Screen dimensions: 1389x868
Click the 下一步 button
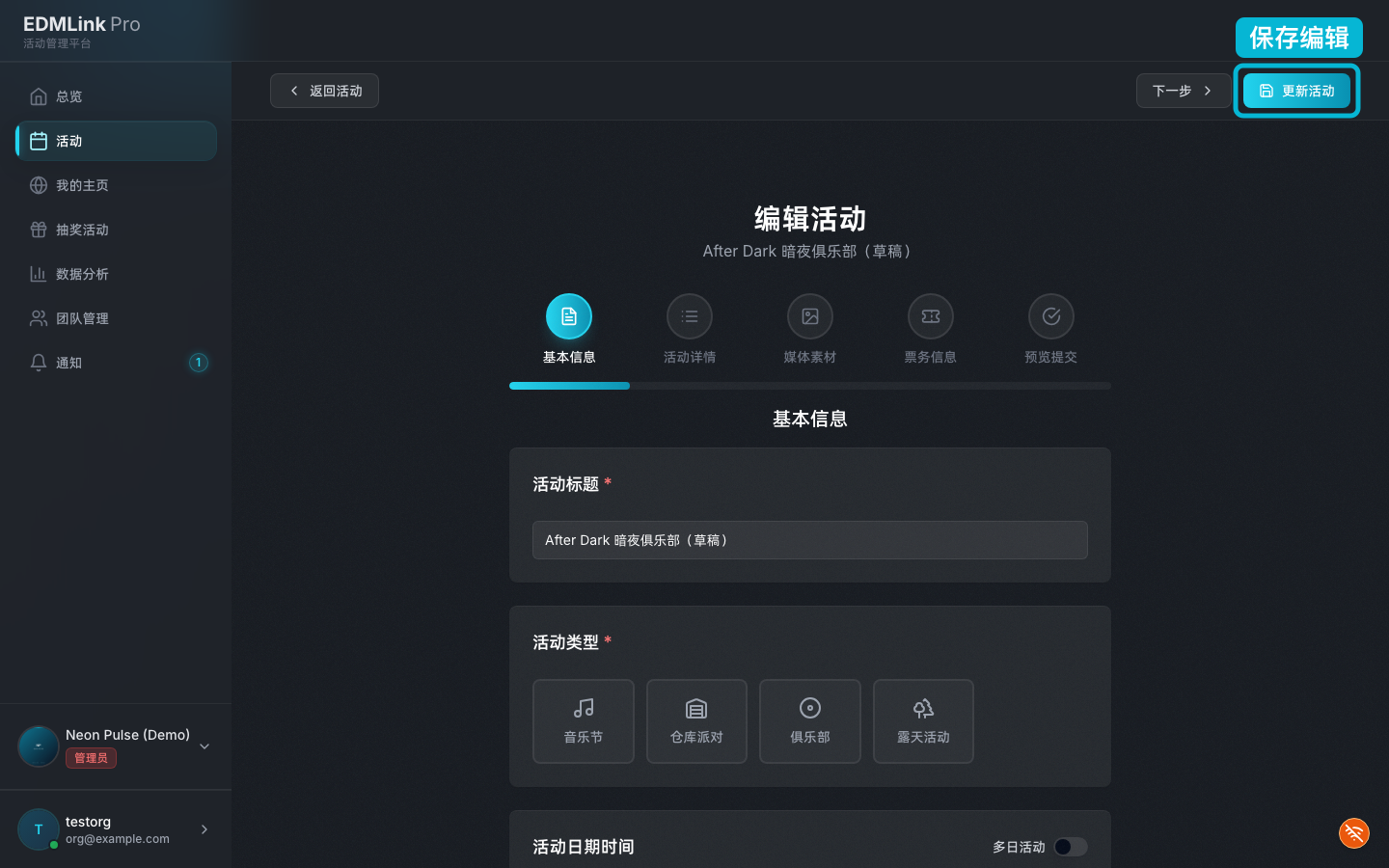click(x=1184, y=91)
